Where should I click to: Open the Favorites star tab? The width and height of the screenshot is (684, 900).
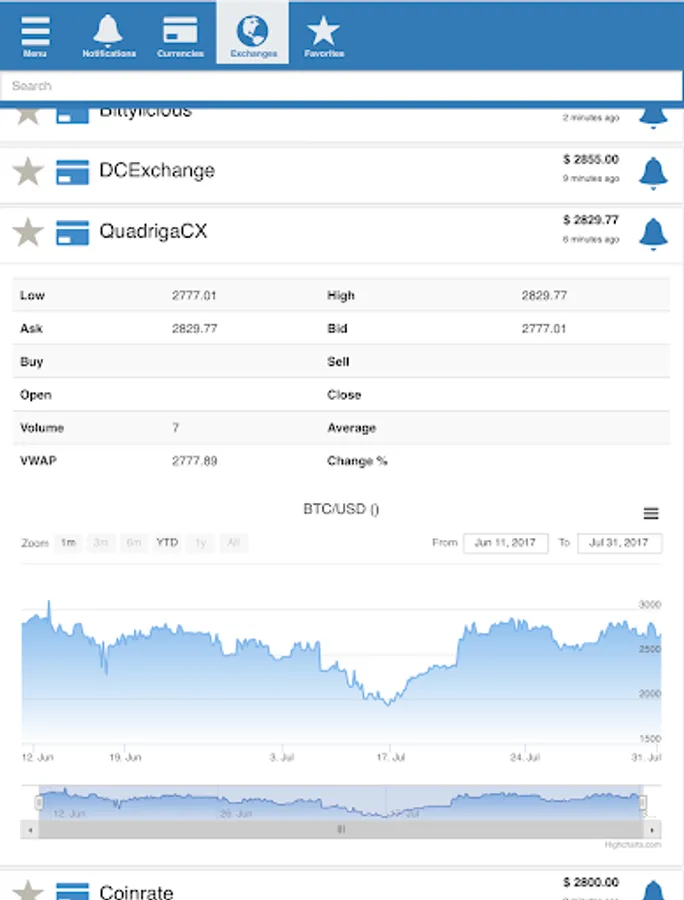click(324, 35)
